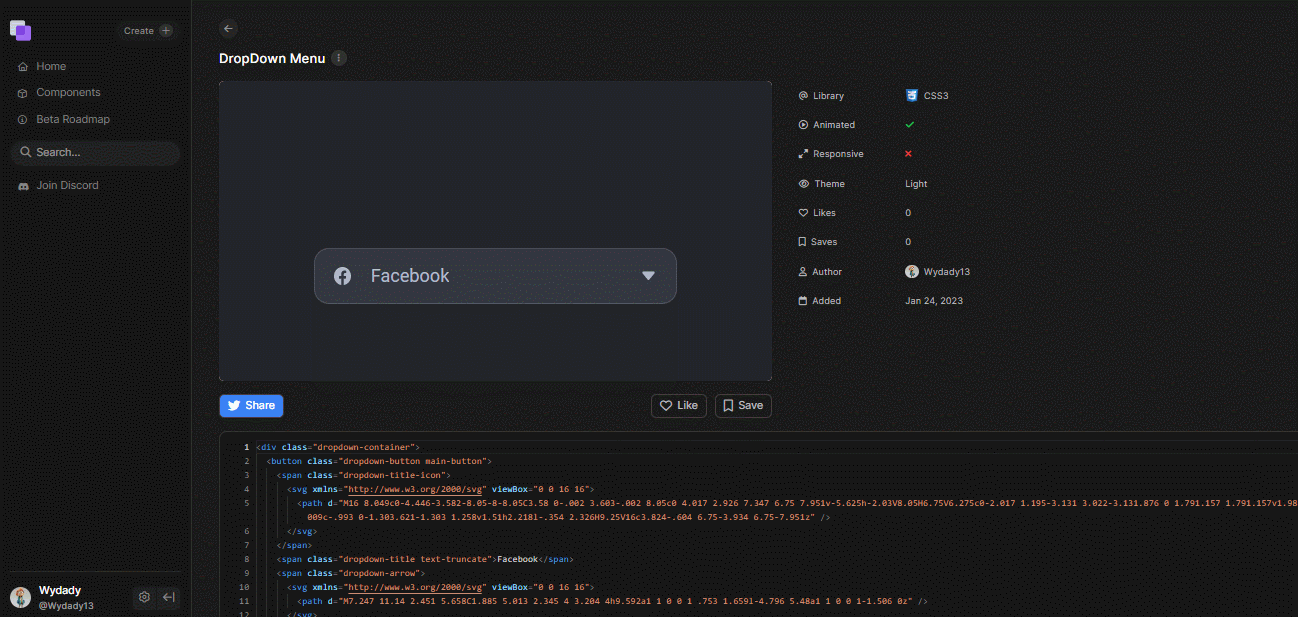Click the Saves count 0

(x=908, y=242)
